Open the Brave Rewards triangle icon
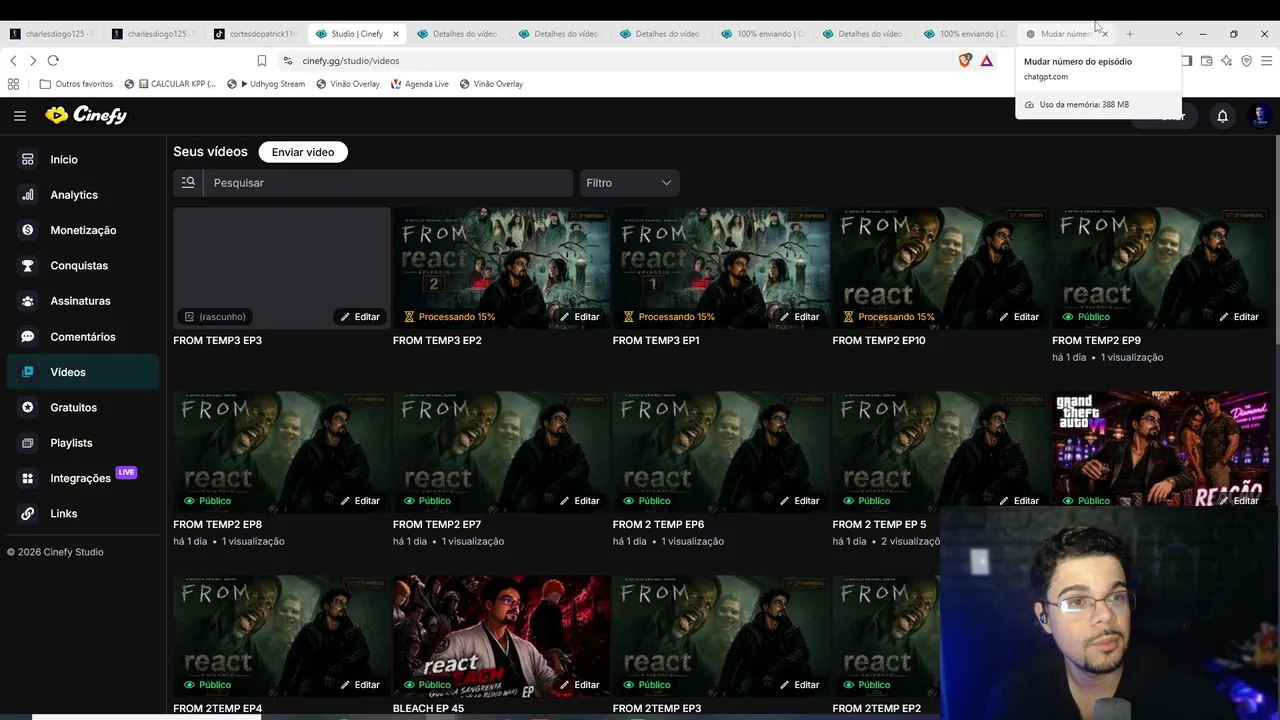 pyautogui.click(x=987, y=61)
